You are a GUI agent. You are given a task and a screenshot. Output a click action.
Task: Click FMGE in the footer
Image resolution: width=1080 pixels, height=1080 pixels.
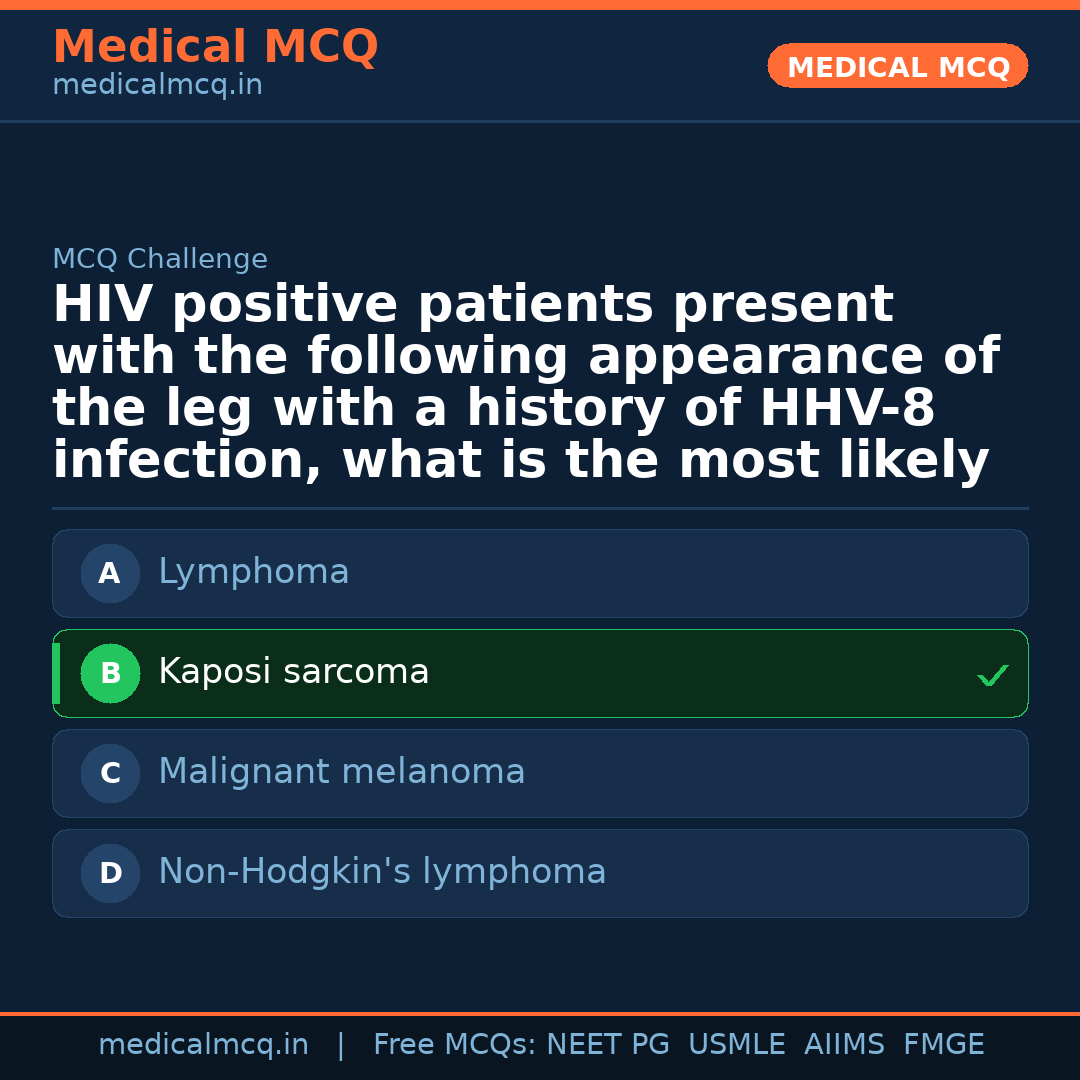(x=944, y=1045)
